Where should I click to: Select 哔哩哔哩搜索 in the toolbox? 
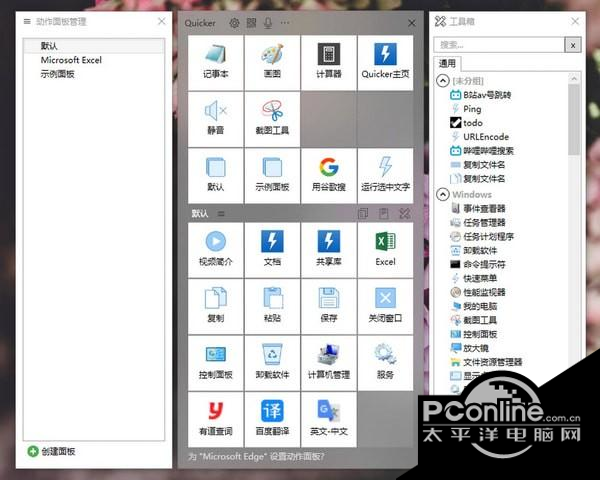(x=482, y=151)
